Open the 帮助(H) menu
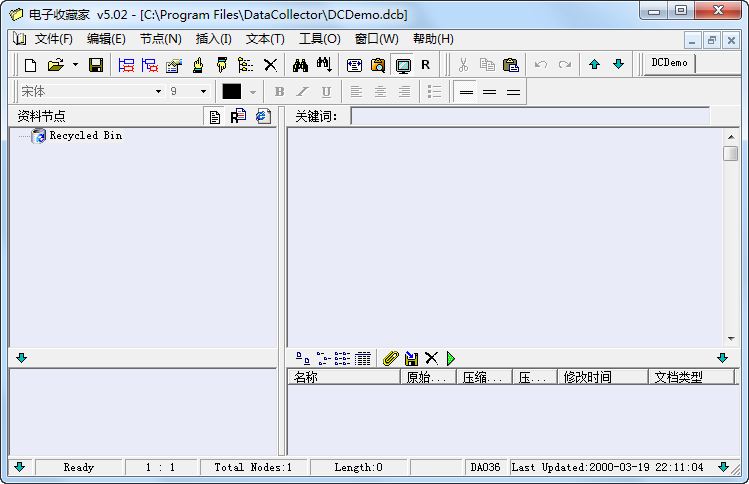Screen dimensions: 749x484 (433, 39)
